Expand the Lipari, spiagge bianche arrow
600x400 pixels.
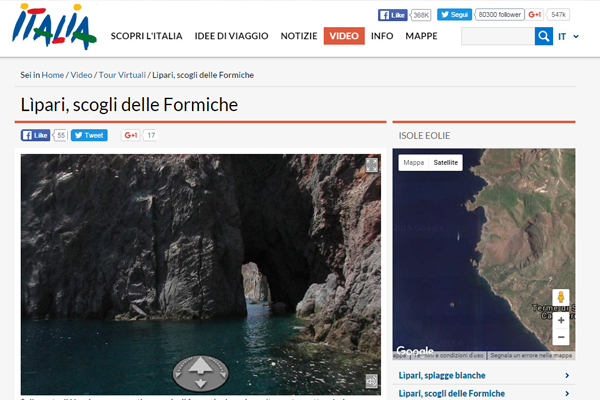tap(567, 376)
